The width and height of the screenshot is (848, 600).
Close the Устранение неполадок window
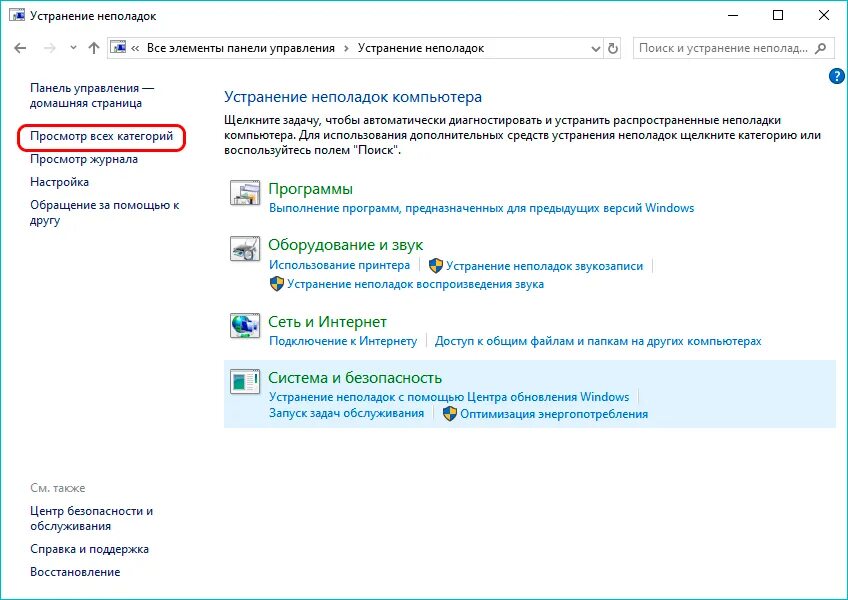(824, 15)
